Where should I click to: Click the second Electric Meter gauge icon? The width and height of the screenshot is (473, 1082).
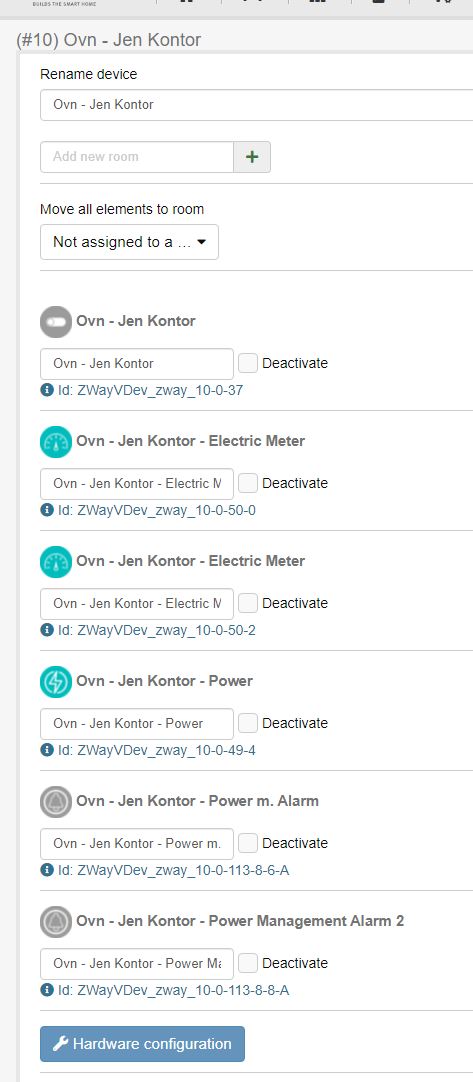coord(56,562)
